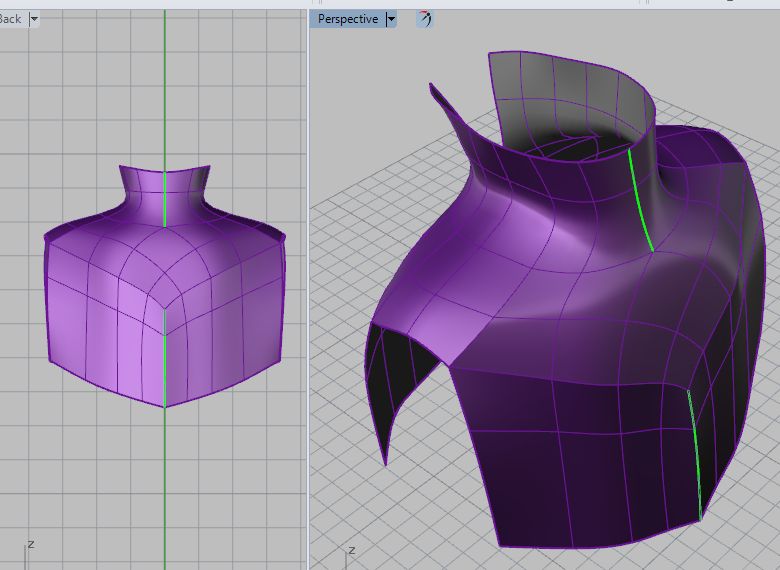
Task: Select green corner curve at lower right Perspective
Action: tap(694, 455)
